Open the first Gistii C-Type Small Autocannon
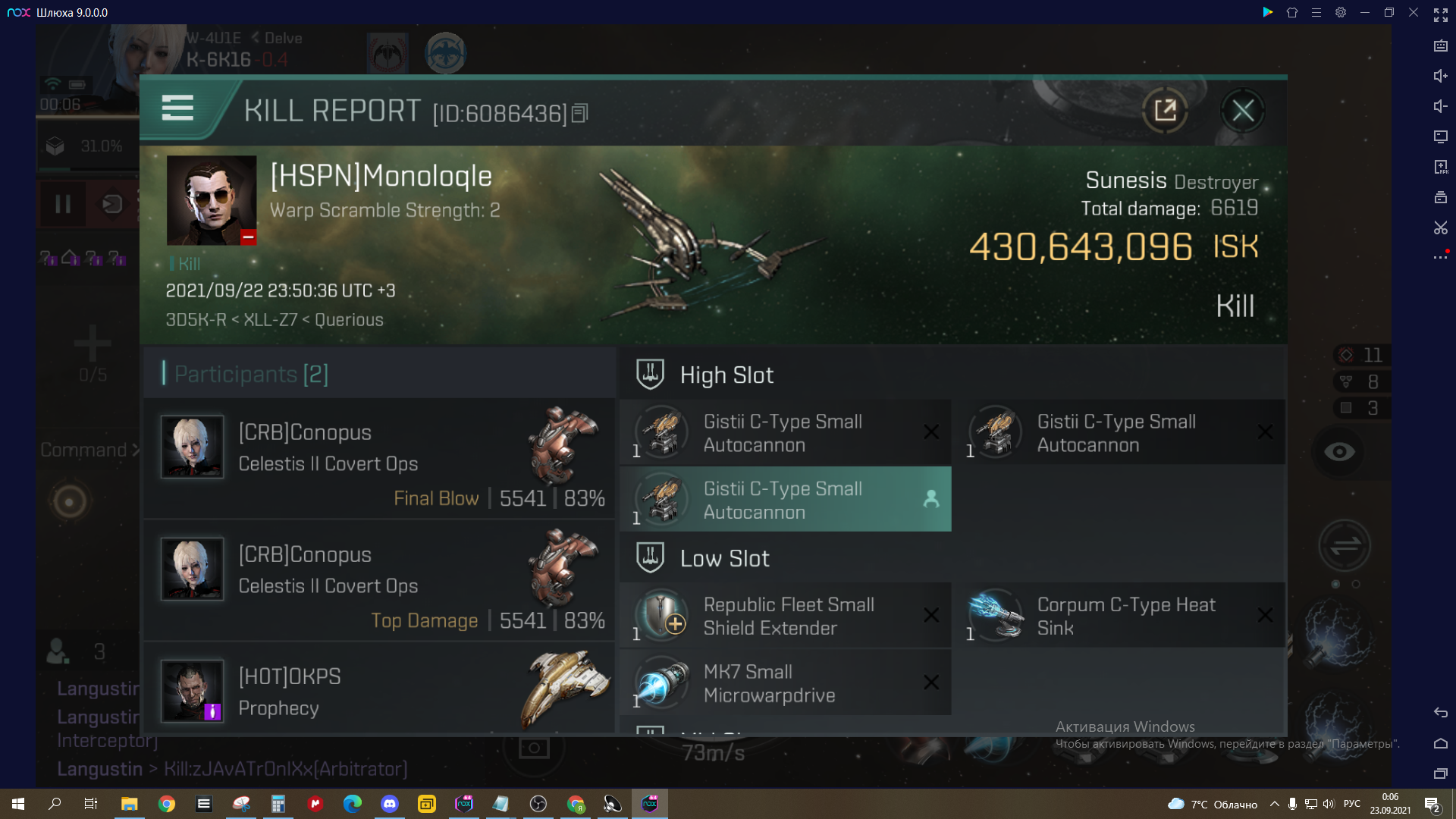The height and width of the screenshot is (819, 1456). click(786, 432)
